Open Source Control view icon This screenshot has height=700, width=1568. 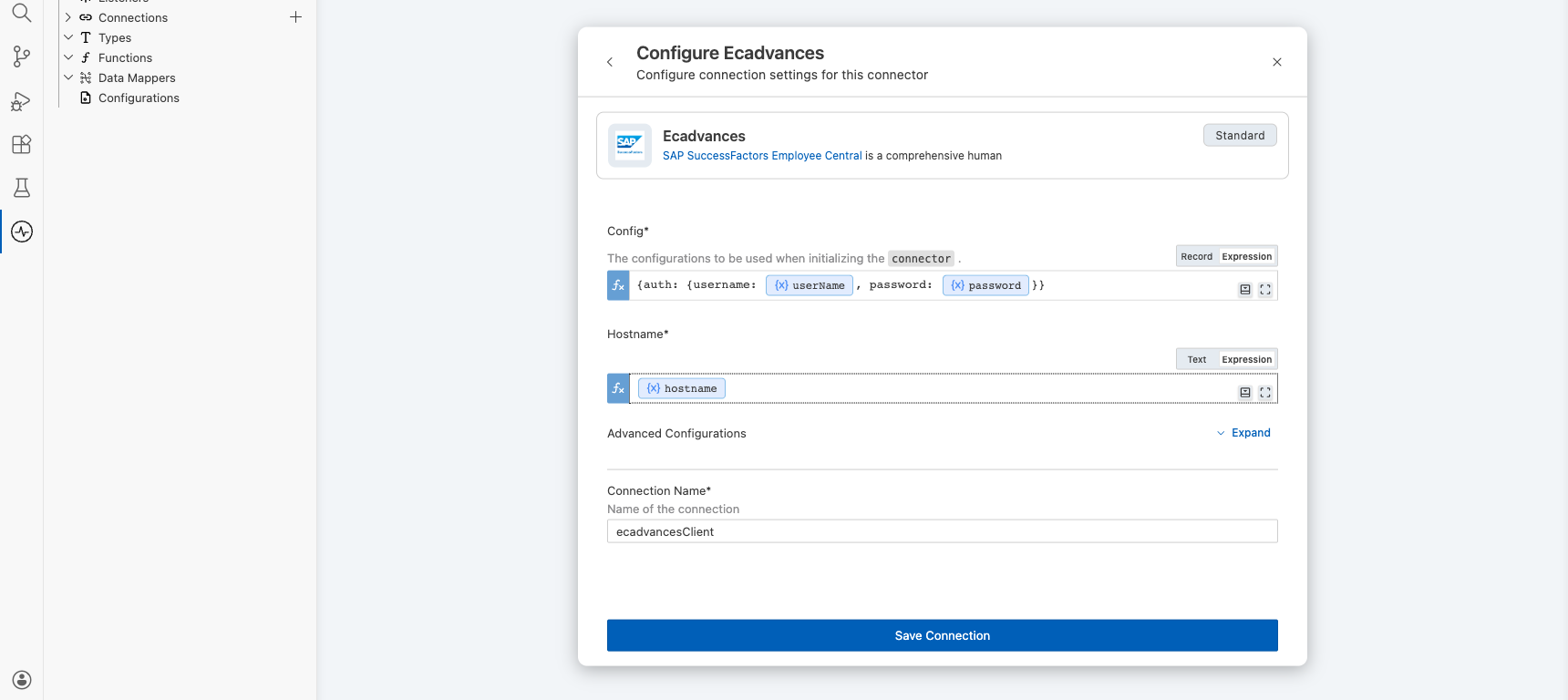22,57
